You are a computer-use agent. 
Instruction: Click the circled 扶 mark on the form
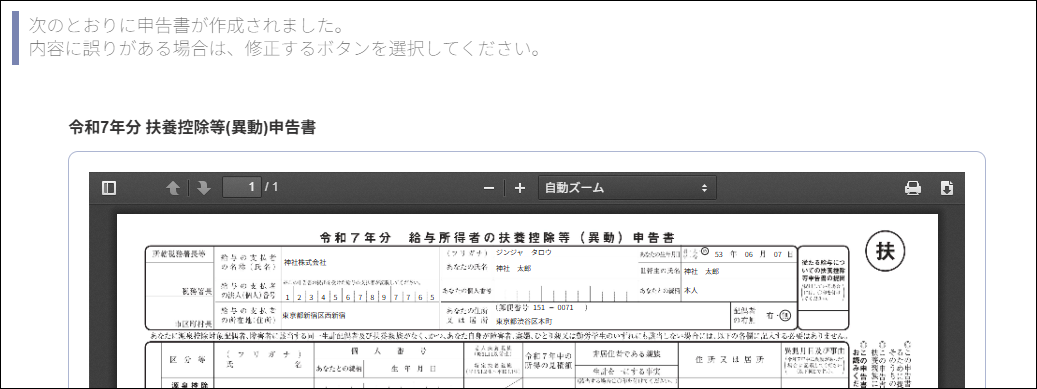click(x=885, y=251)
